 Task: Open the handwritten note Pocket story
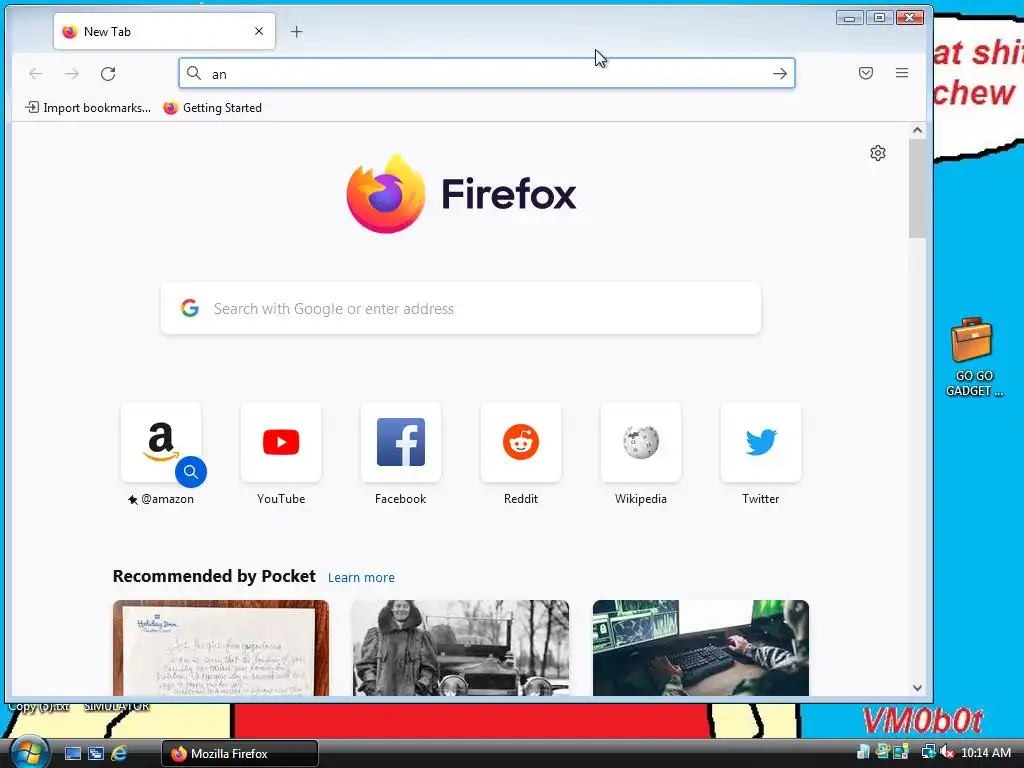click(x=221, y=648)
